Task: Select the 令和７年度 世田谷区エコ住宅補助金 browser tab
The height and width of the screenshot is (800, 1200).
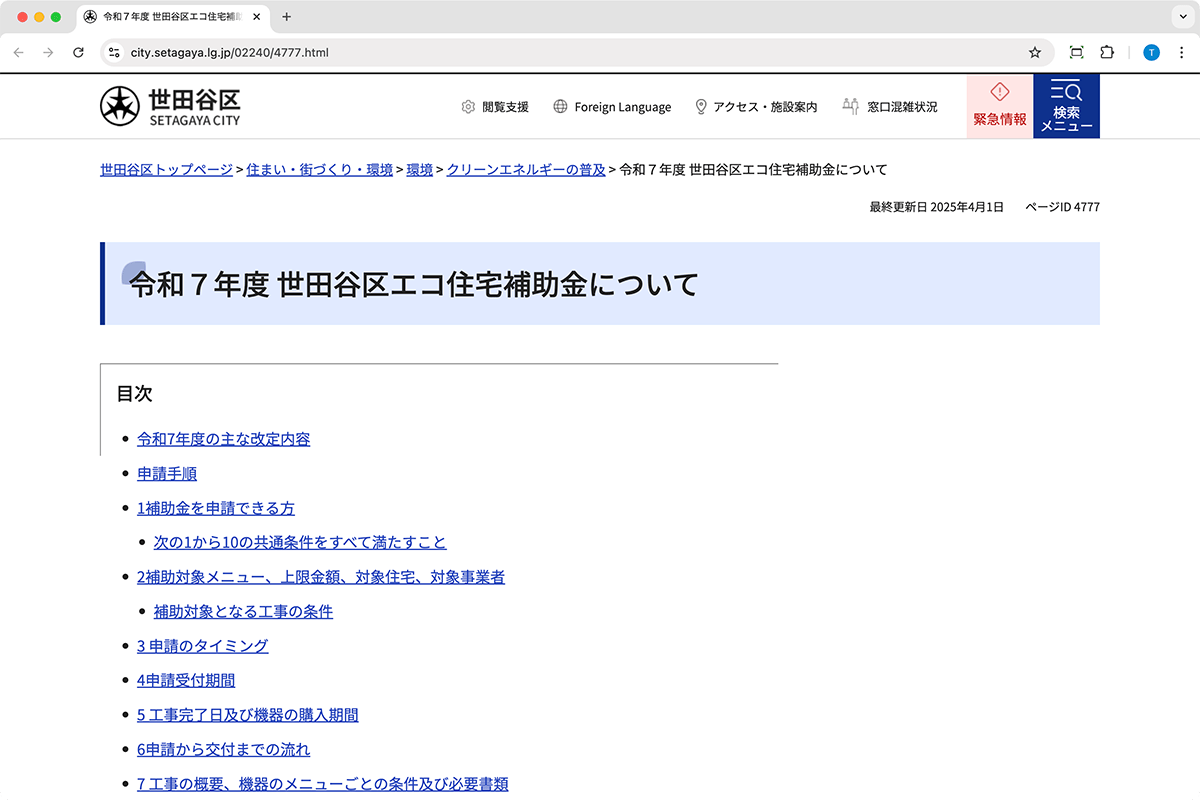Action: click(x=172, y=17)
